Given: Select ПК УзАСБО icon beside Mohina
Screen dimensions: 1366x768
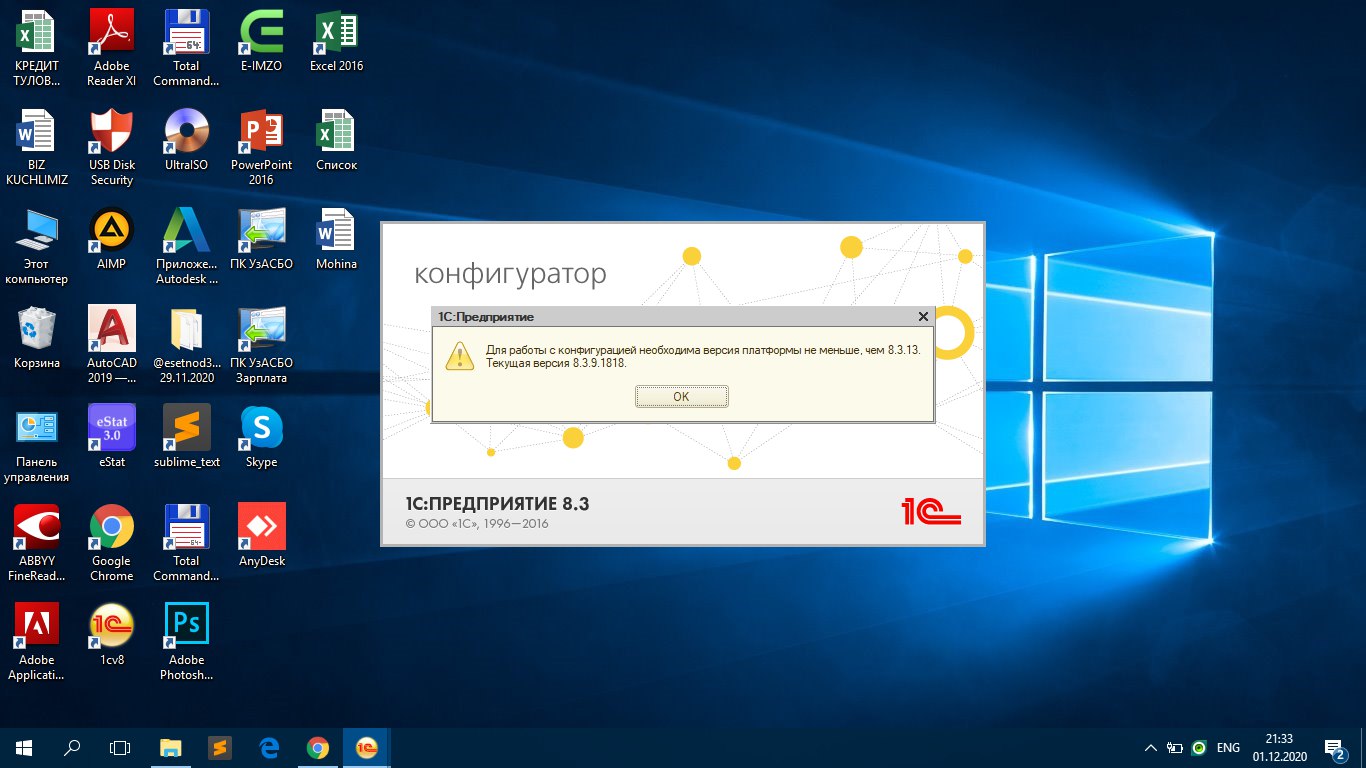Looking at the screenshot, I should click(x=261, y=239).
